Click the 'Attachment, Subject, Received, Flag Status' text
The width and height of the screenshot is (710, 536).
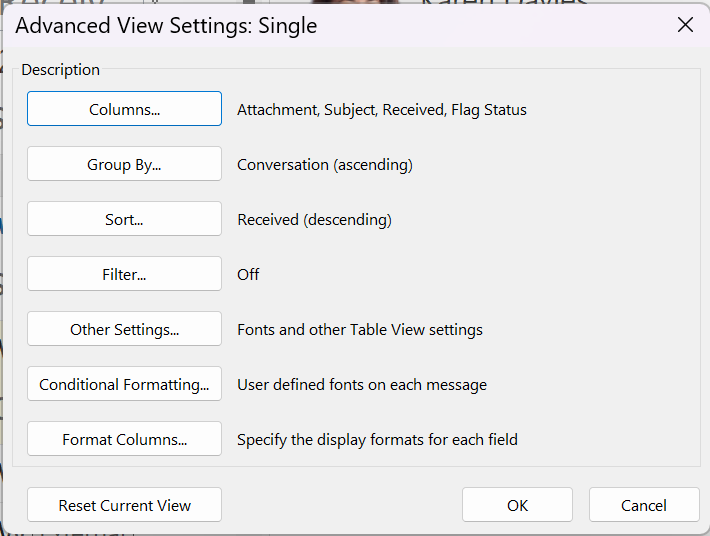pyautogui.click(x=382, y=110)
